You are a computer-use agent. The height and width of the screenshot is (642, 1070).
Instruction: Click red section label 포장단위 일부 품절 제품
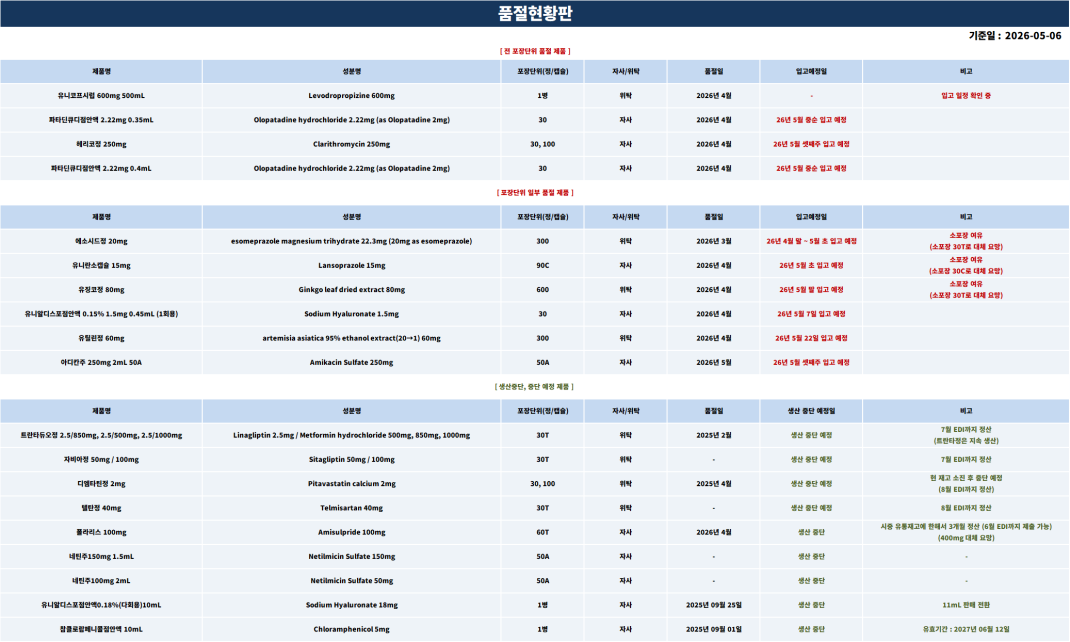pyautogui.click(x=535, y=193)
